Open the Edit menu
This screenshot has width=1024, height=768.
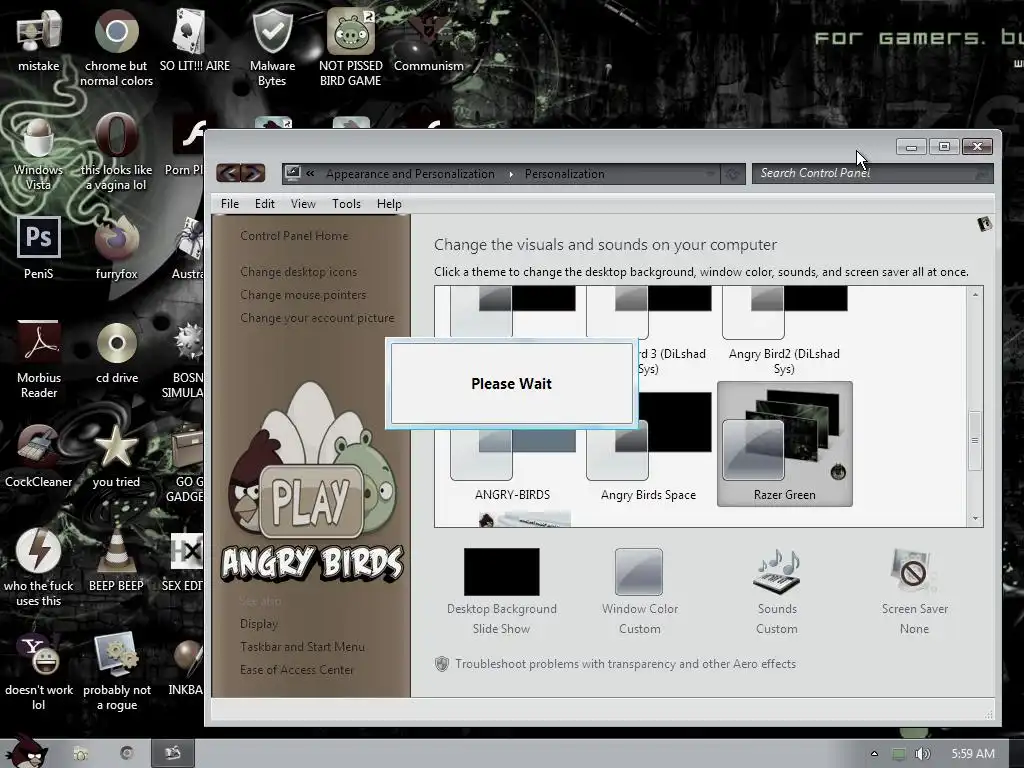pos(264,204)
